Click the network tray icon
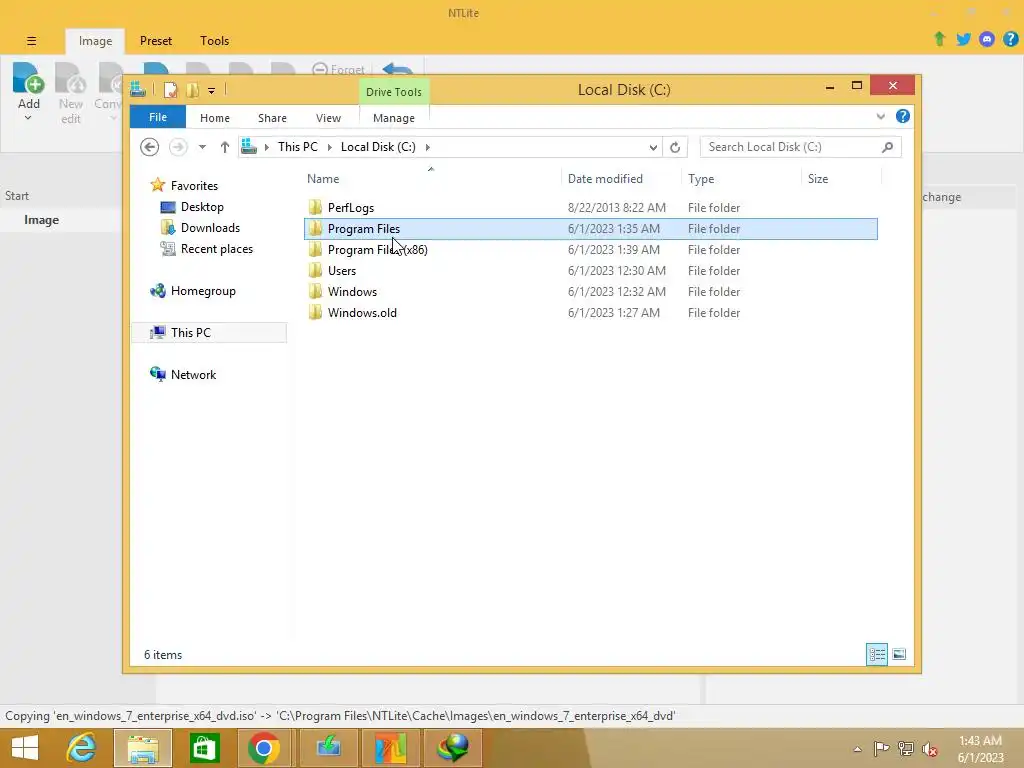1024x768 pixels. (x=905, y=749)
